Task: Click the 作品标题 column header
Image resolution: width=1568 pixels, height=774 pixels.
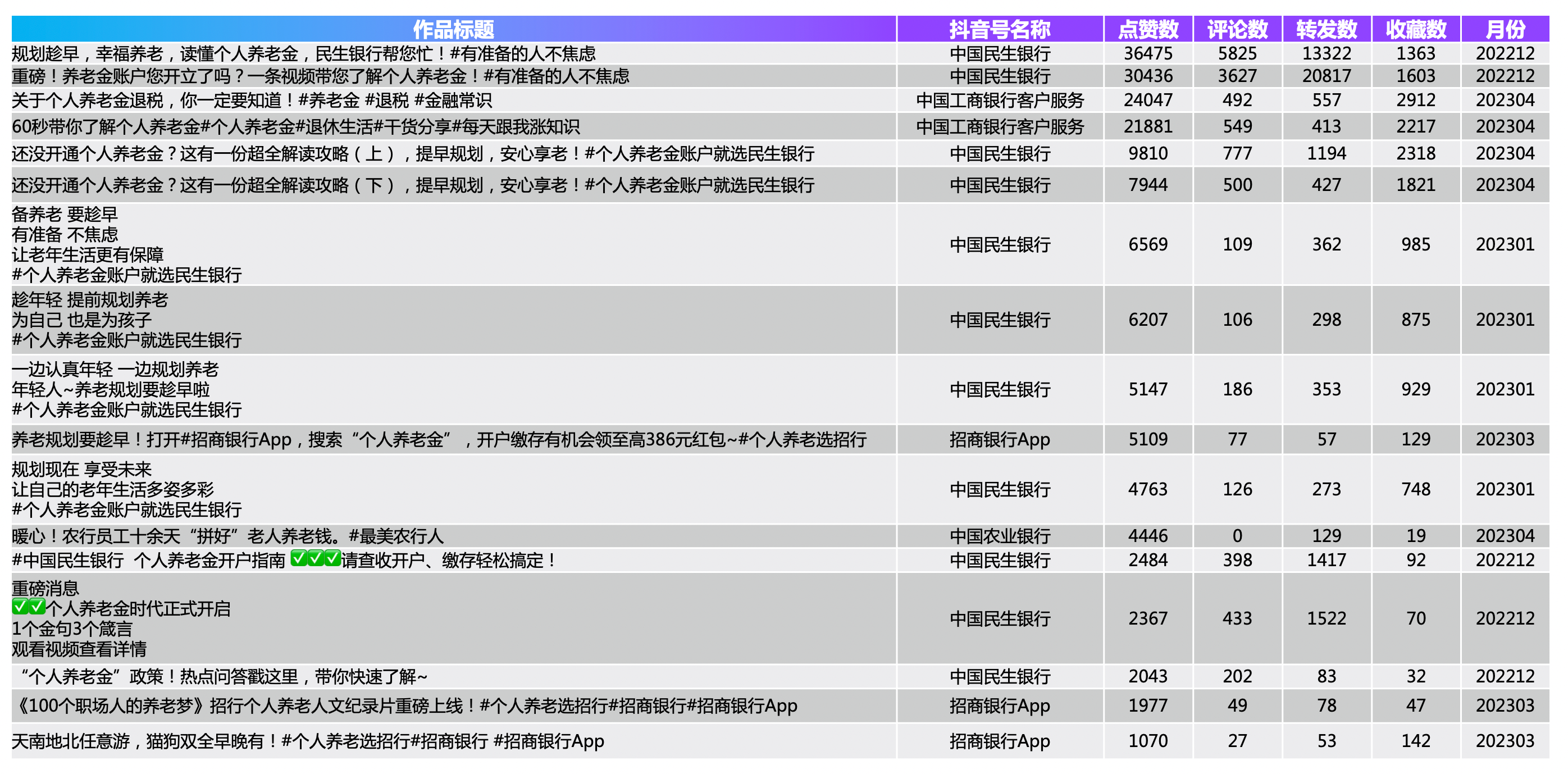Action: [453, 29]
